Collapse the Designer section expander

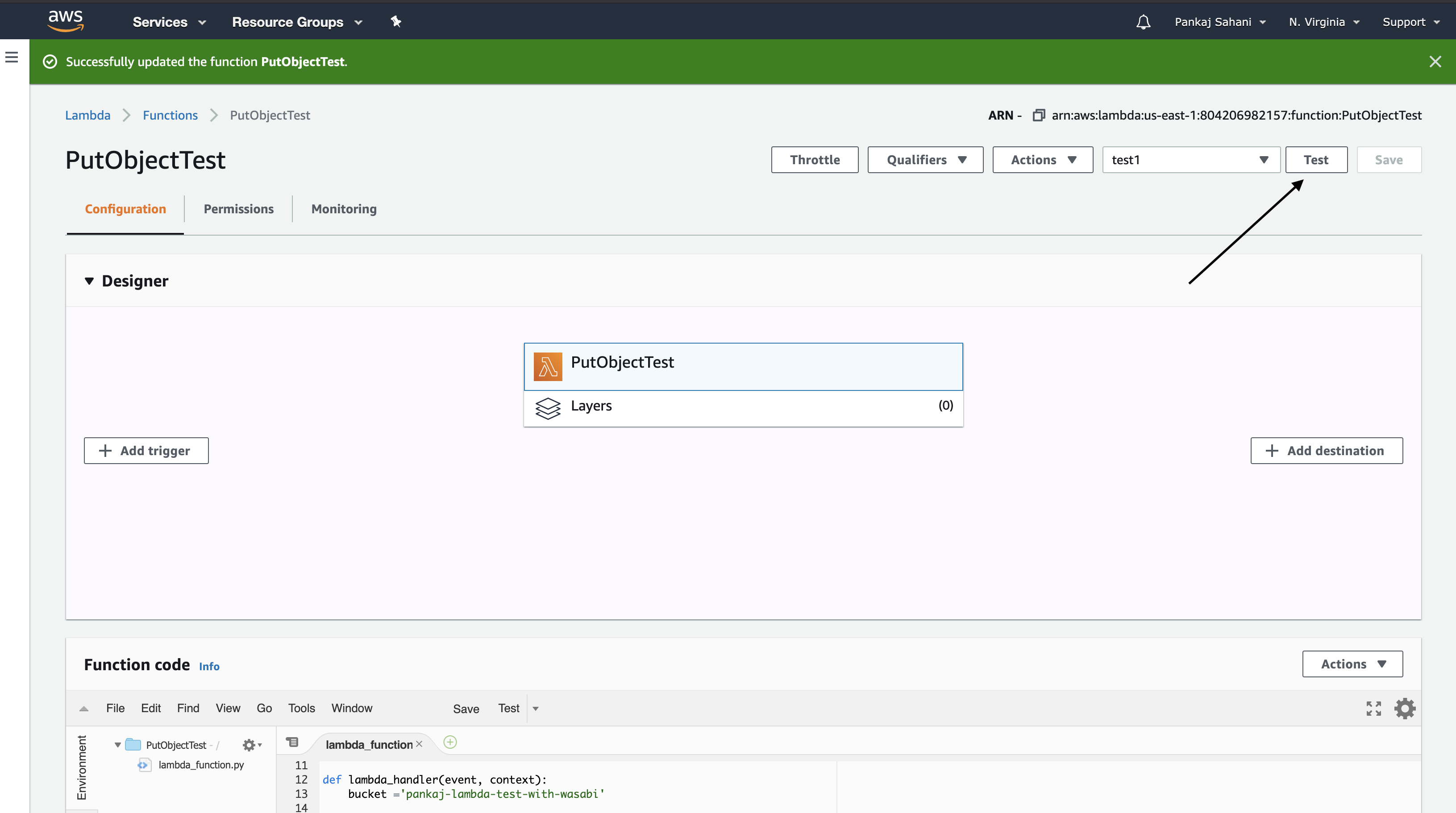(x=88, y=280)
